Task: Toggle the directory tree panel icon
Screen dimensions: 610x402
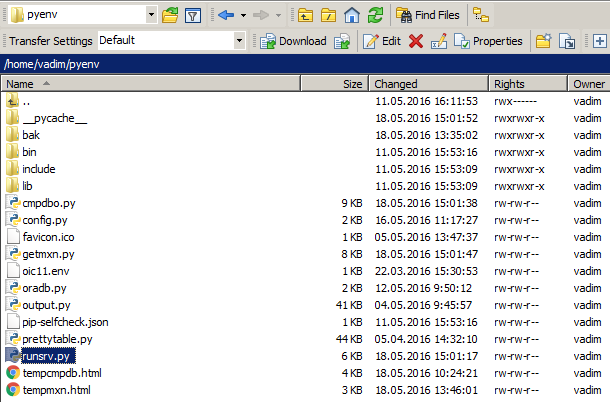Action: point(482,15)
